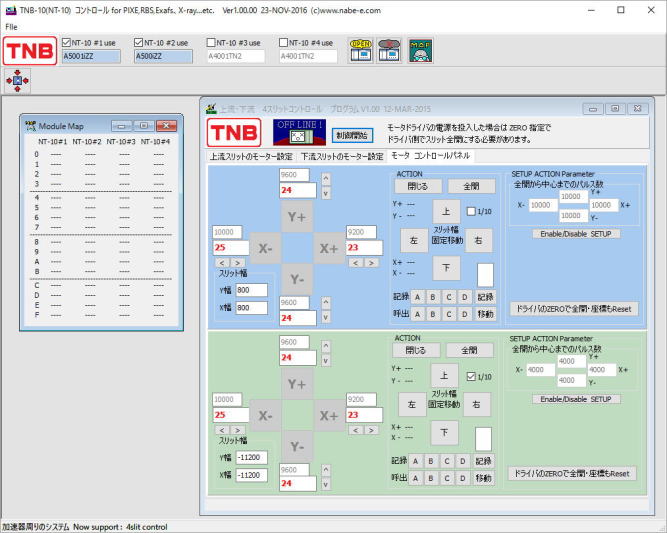Click left stepper under X- value, blue panel

click(x=222, y=263)
